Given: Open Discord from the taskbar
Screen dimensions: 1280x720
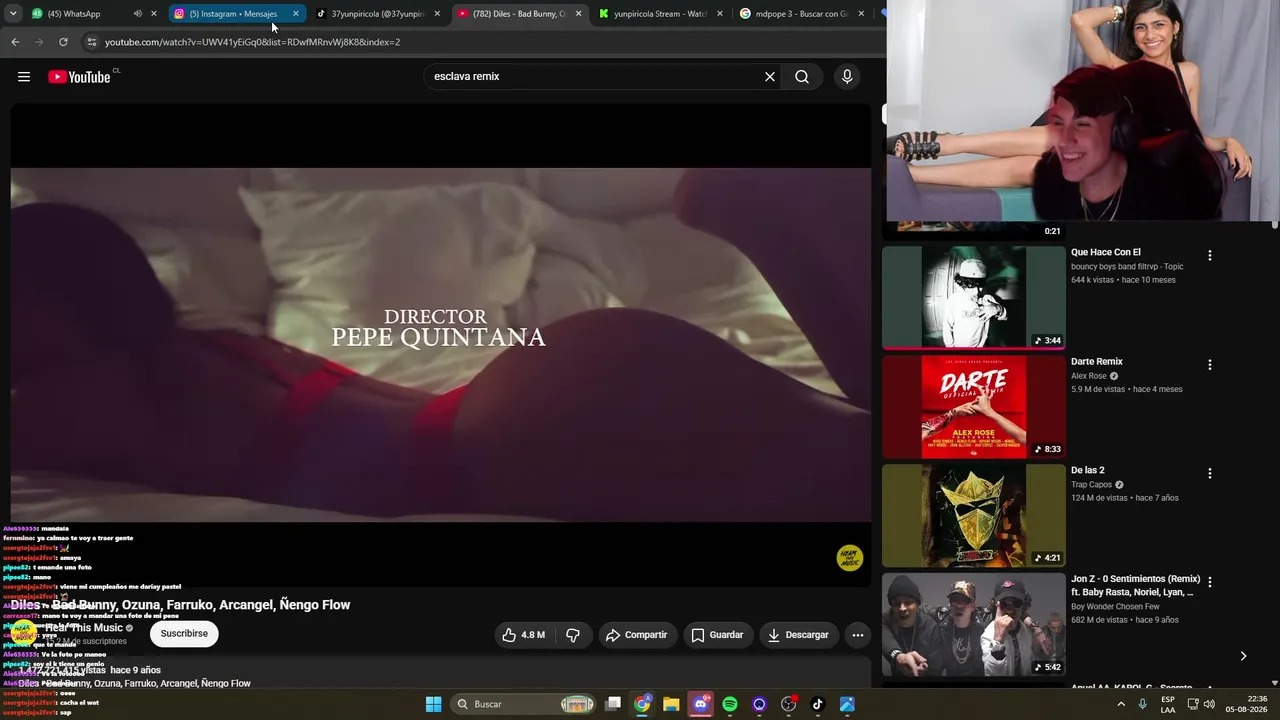Looking at the screenshot, I should (701, 704).
